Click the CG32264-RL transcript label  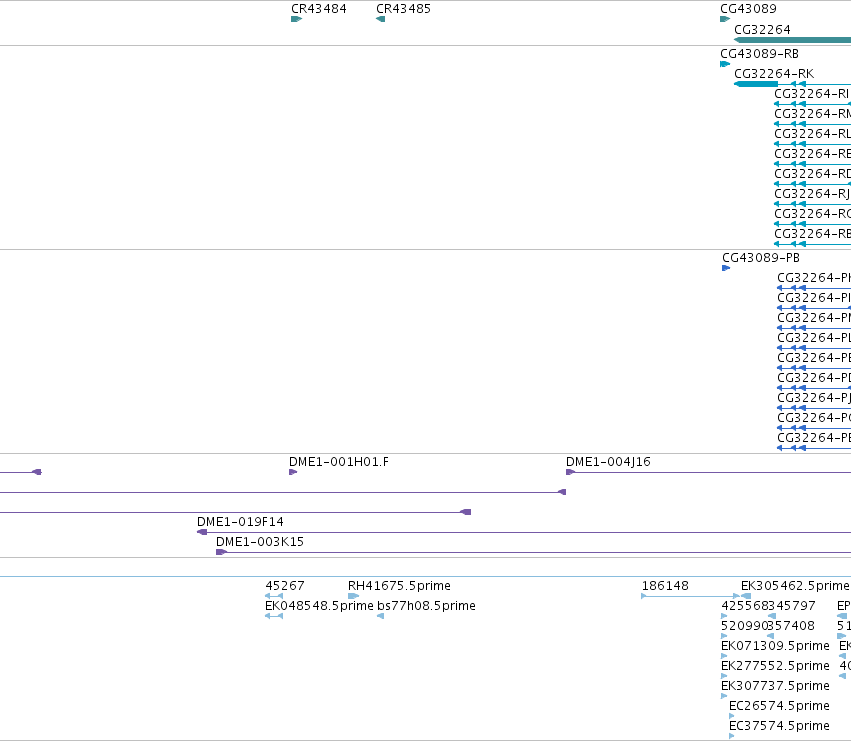812,134
